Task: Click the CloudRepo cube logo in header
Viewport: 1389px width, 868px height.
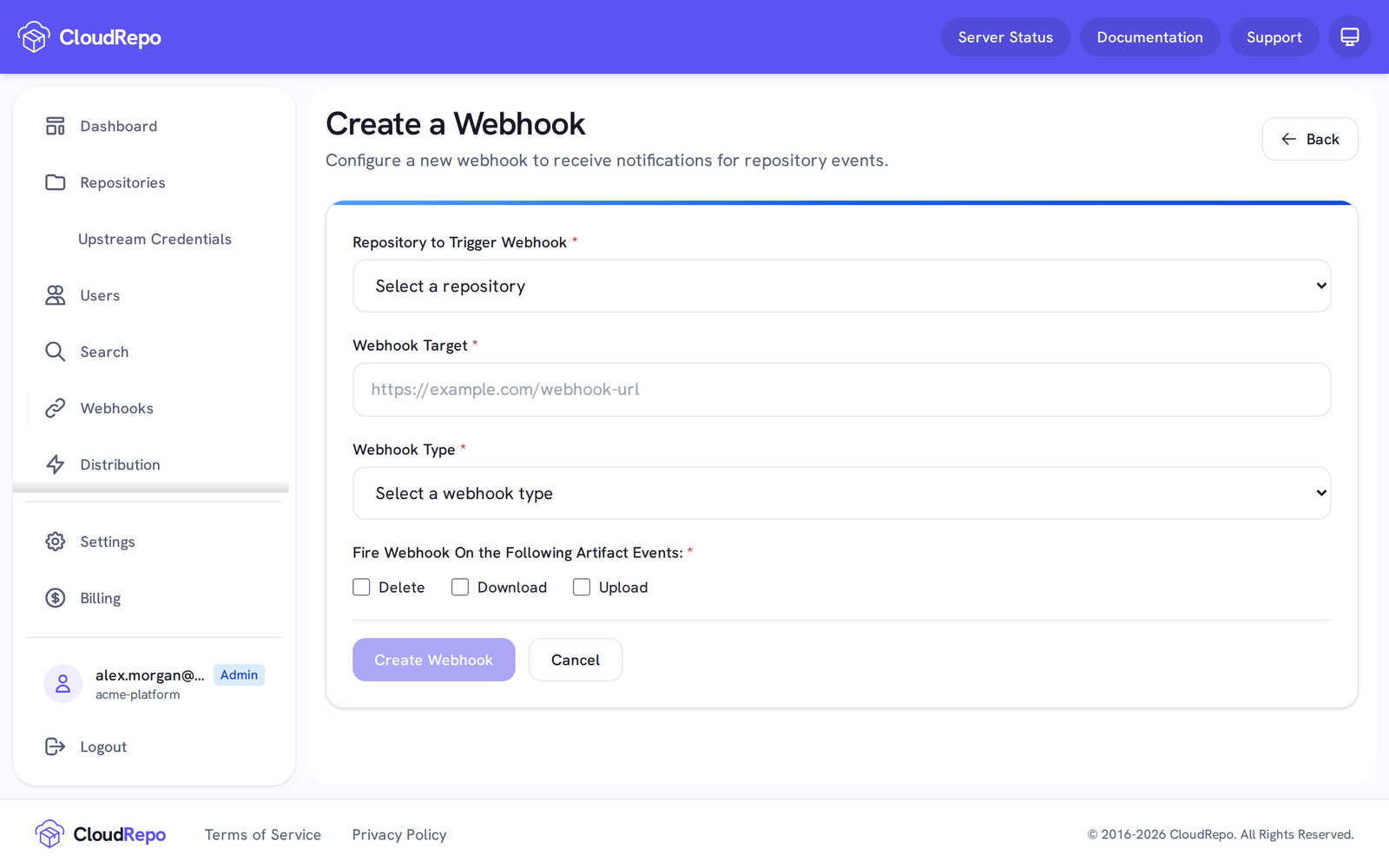Action: 34,37
